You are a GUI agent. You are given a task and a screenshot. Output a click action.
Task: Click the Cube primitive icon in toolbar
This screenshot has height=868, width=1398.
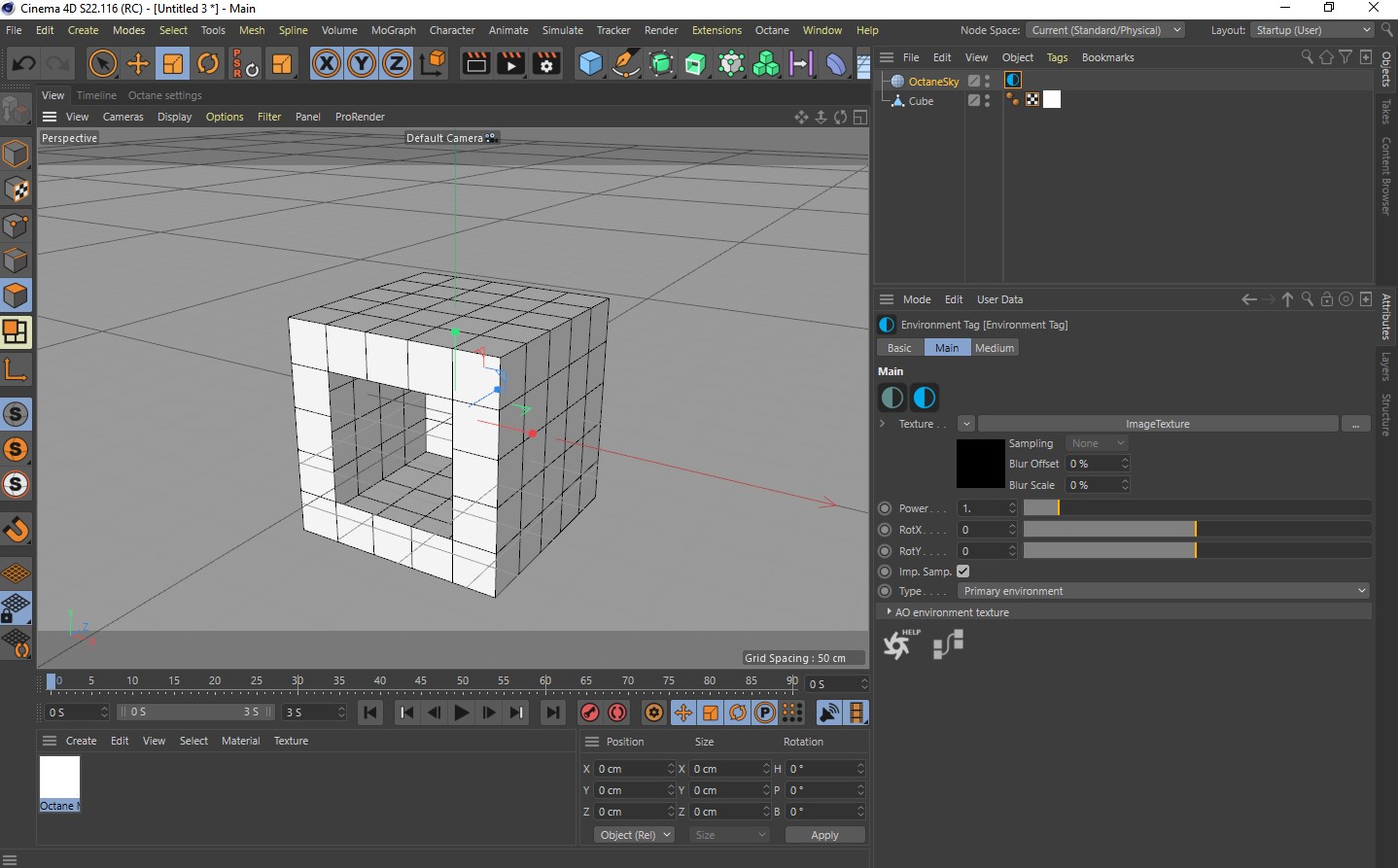coord(590,64)
